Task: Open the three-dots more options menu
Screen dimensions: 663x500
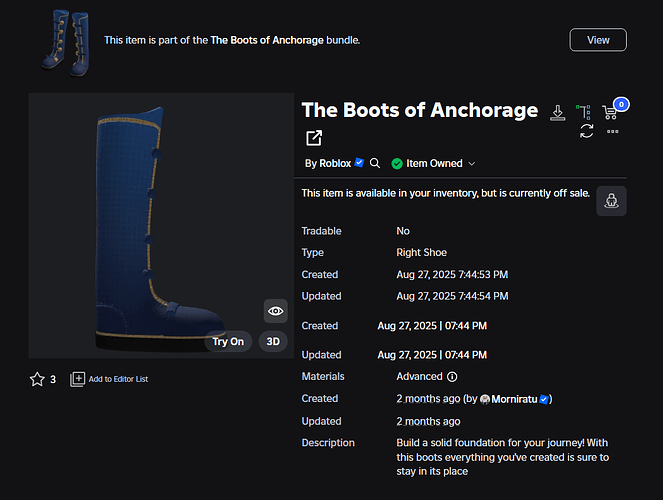Action: [x=612, y=131]
